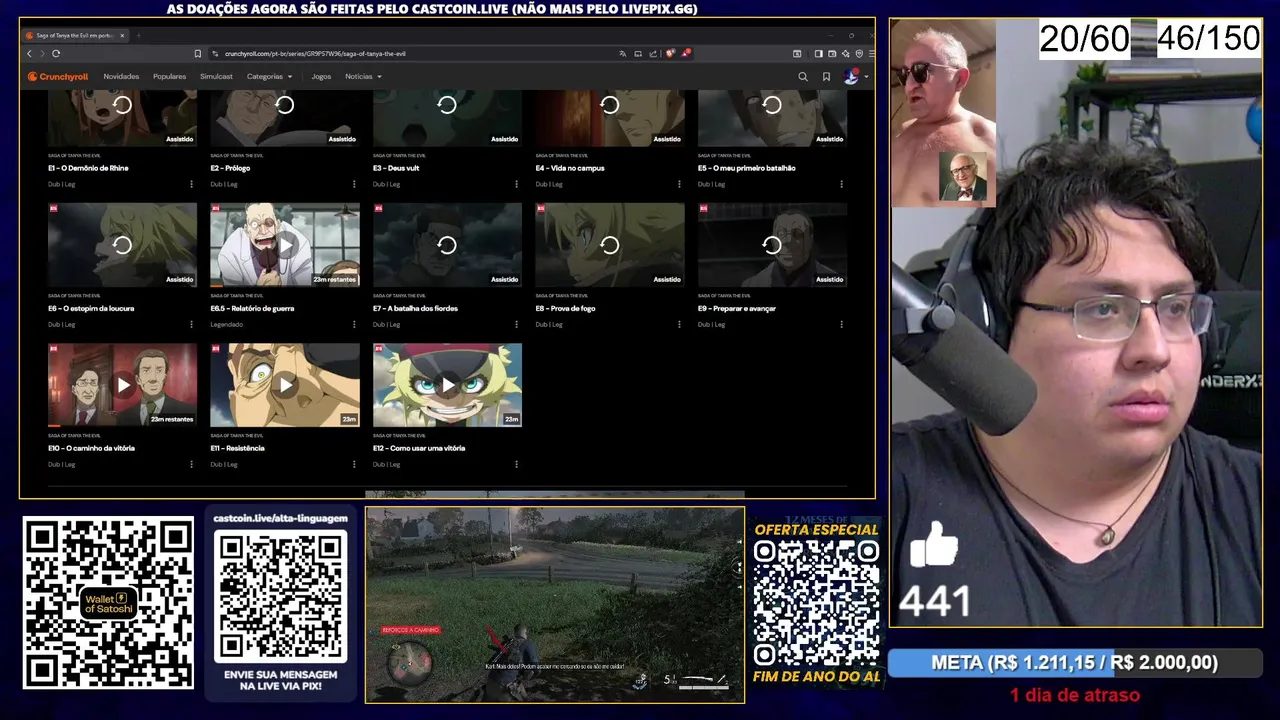This screenshot has width=1280, height=720.
Task: Play E12 Como usar uma vitória
Action: click(x=447, y=385)
